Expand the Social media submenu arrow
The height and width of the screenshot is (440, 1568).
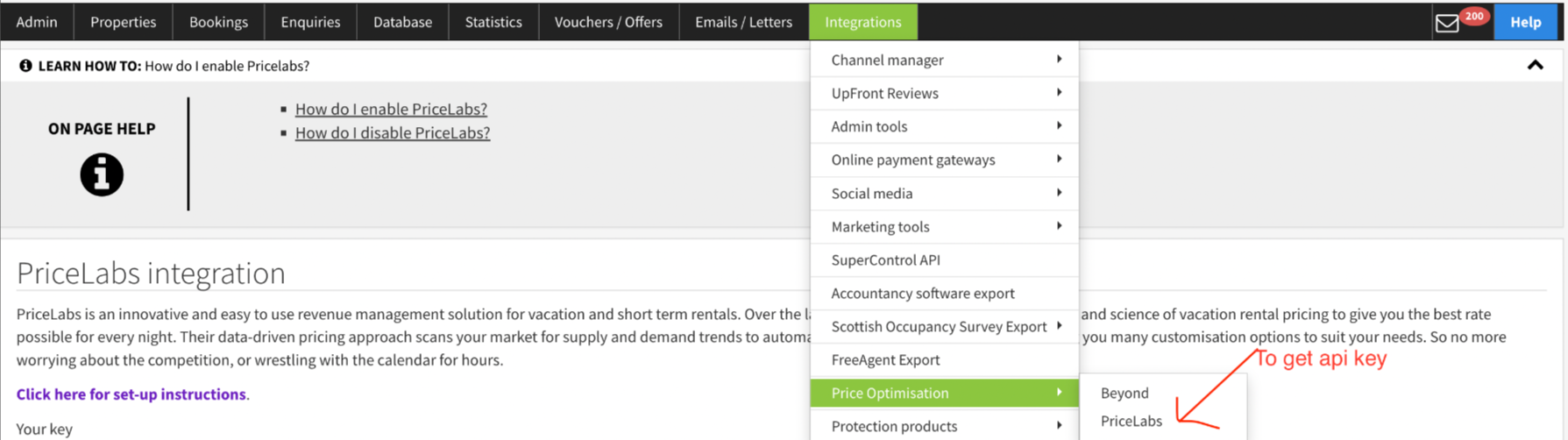click(x=1059, y=192)
